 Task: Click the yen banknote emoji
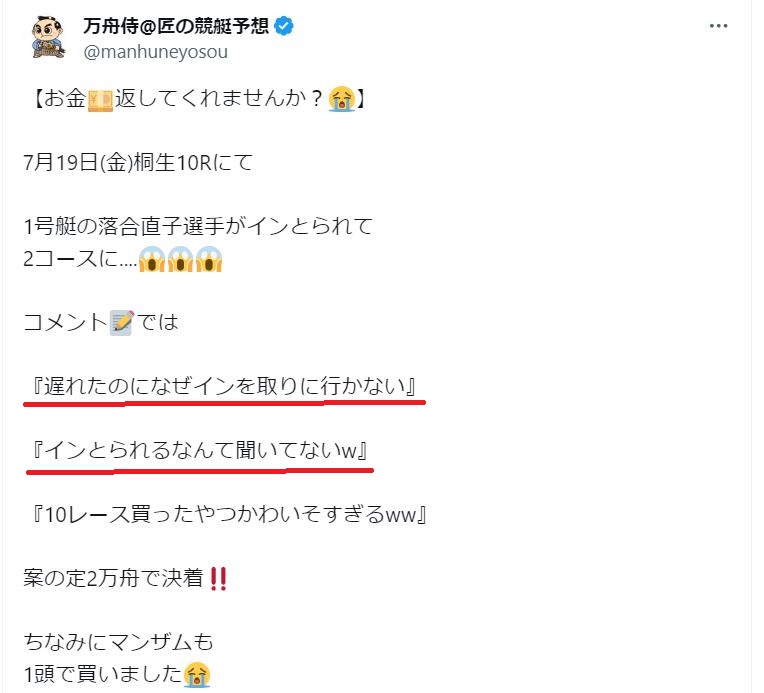tap(100, 100)
